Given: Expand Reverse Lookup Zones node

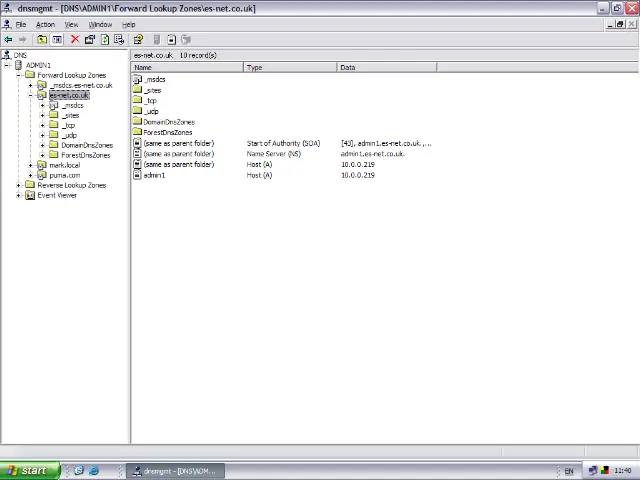Looking at the screenshot, I should click(18, 185).
